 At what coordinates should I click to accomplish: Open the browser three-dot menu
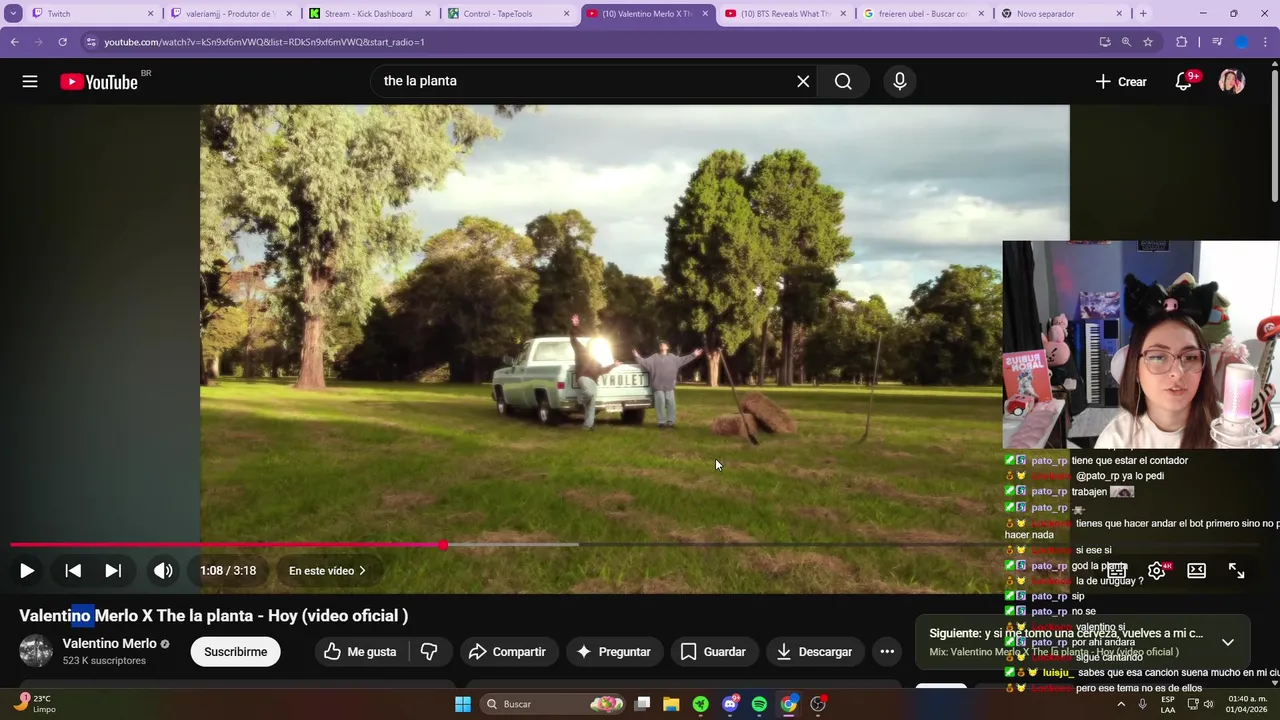tap(1267, 42)
